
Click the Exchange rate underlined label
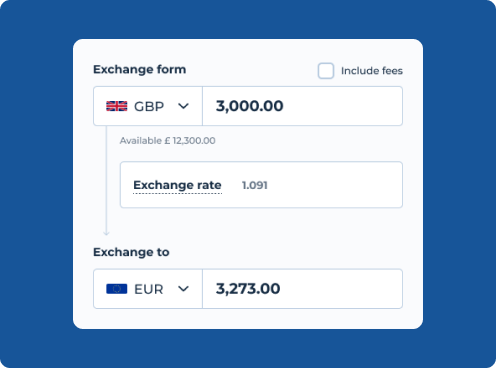click(177, 185)
